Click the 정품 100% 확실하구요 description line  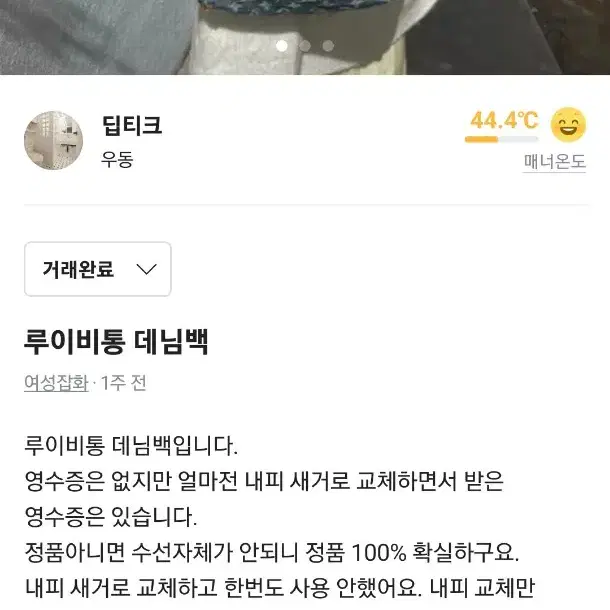(272, 552)
